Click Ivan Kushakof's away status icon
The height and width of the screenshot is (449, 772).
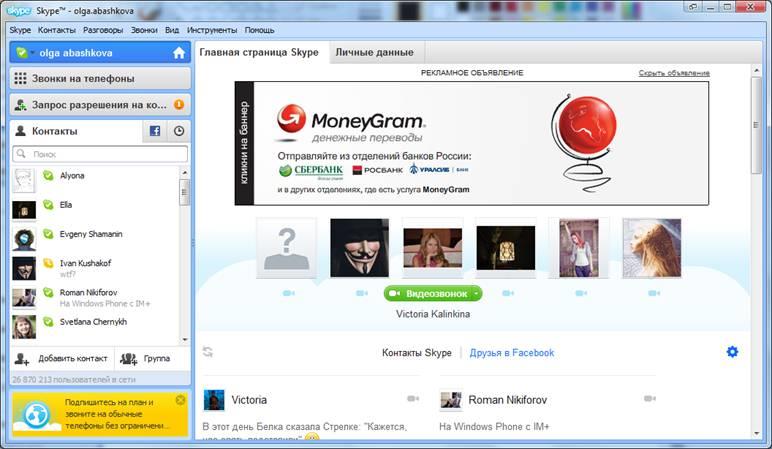click(x=48, y=263)
